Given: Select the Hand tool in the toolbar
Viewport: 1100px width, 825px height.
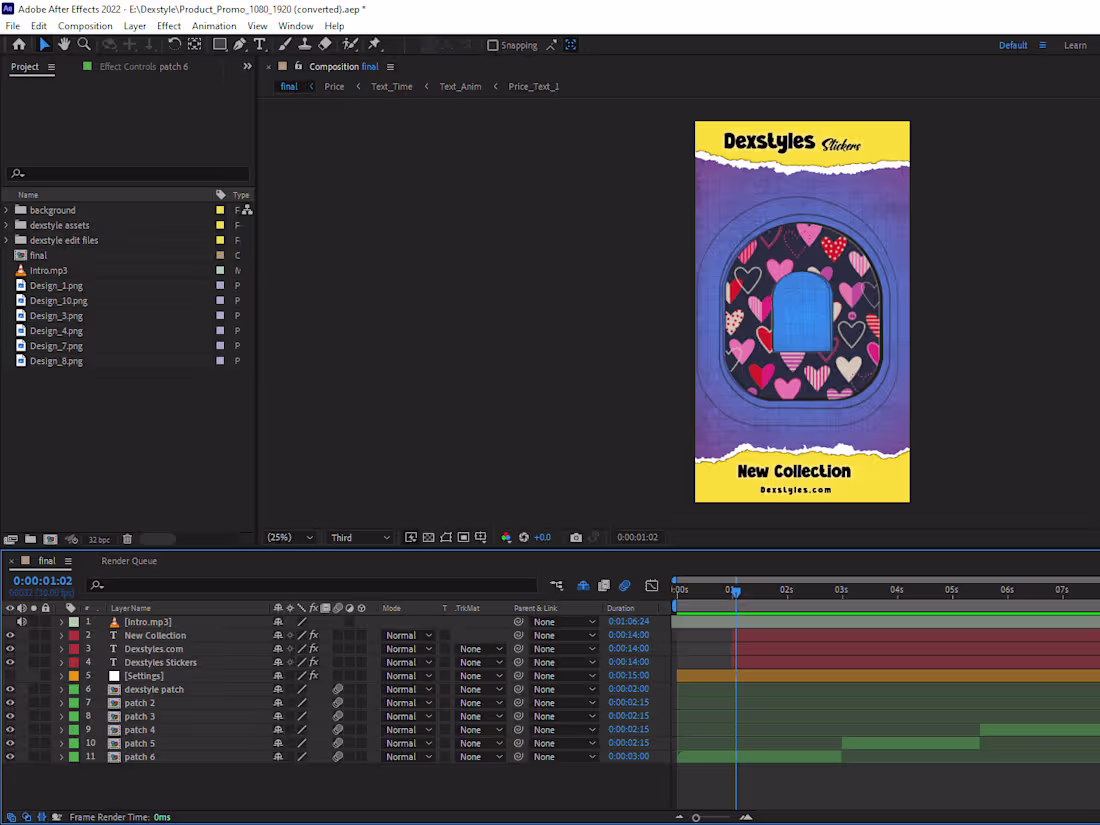Looking at the screenshot, I should click(64, 44).
